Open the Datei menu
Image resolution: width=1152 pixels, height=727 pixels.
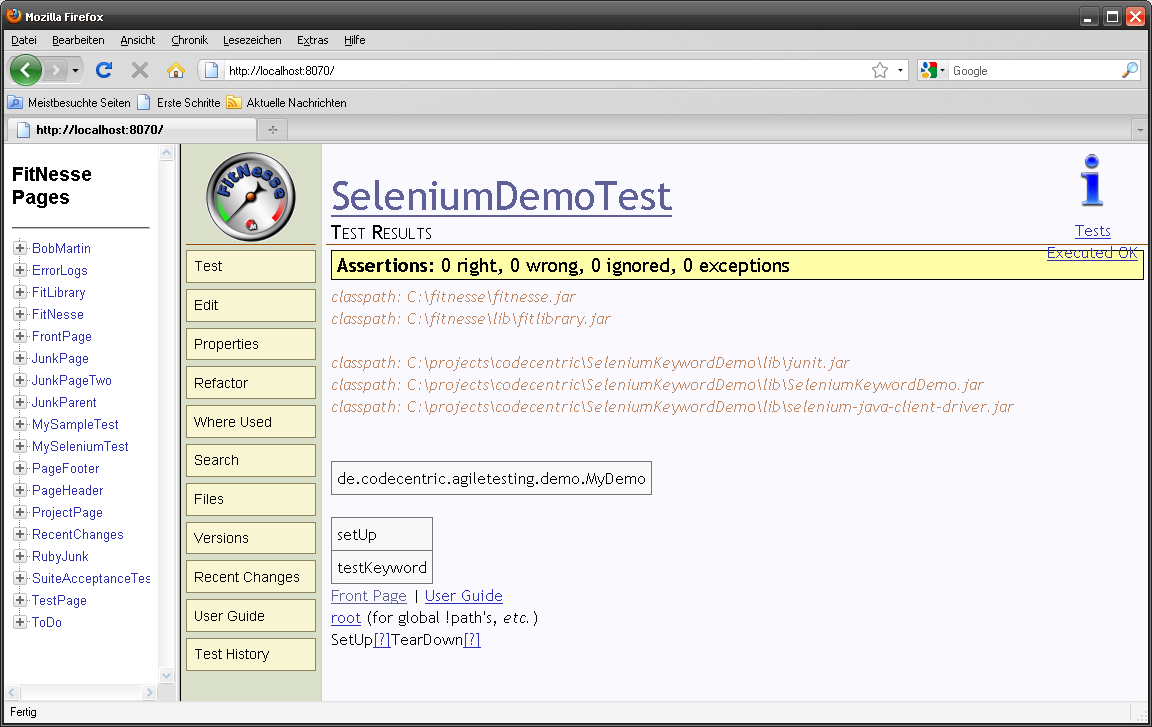pos(24,40)
